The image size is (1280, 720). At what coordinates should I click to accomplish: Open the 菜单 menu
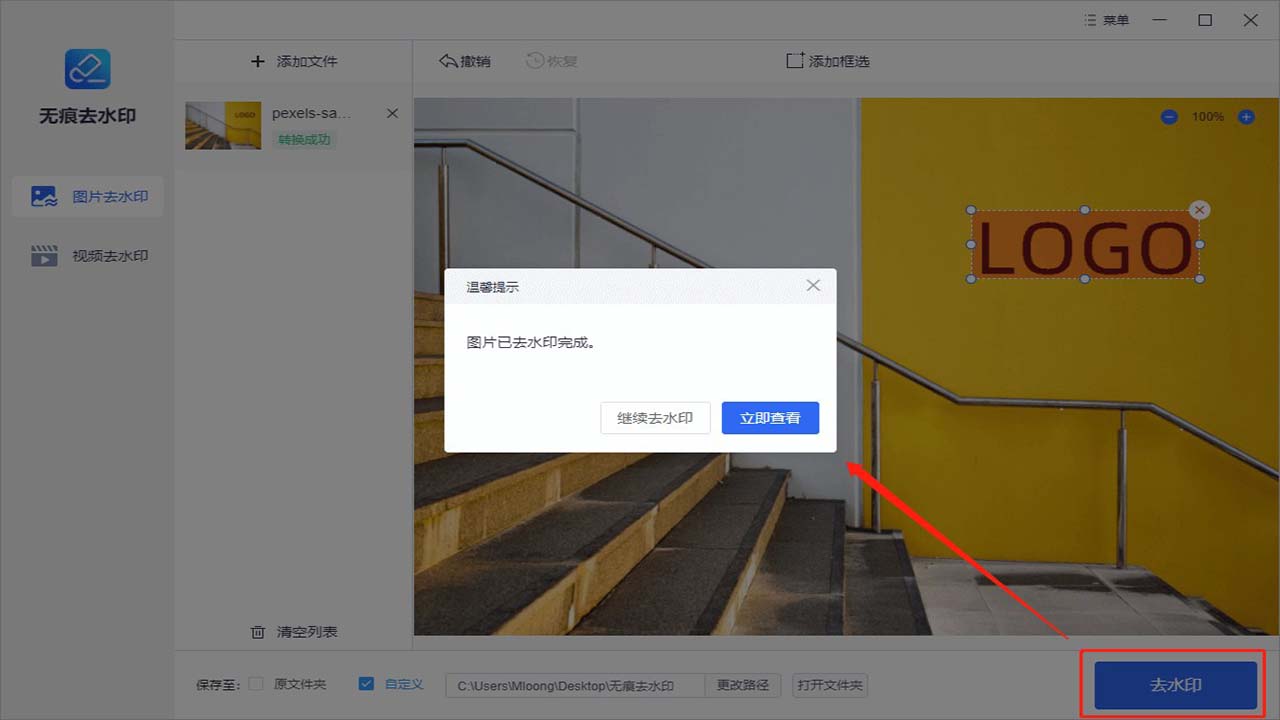[x=1106, y=19]
